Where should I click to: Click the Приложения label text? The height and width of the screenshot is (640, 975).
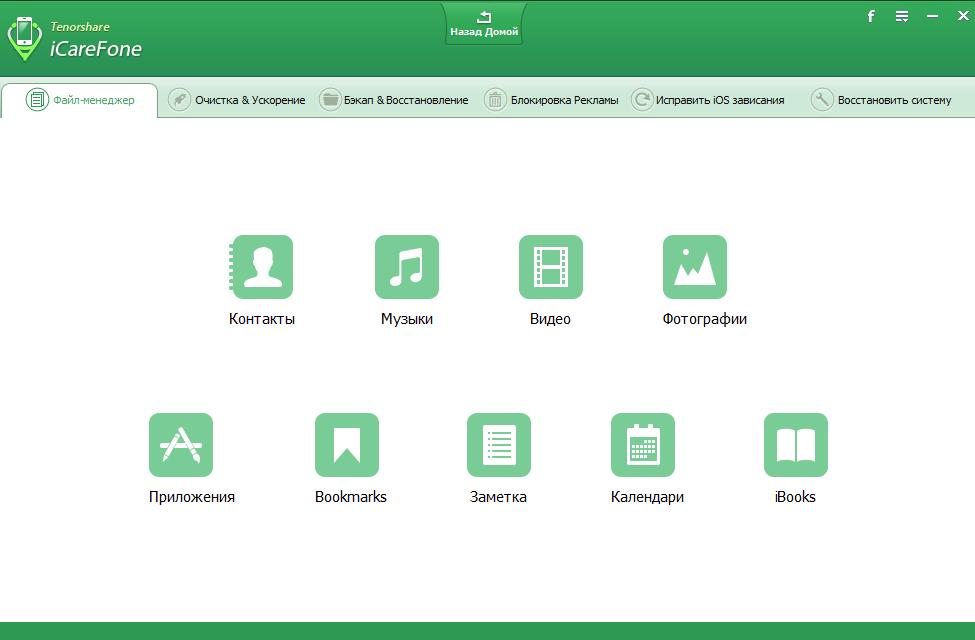192,497
